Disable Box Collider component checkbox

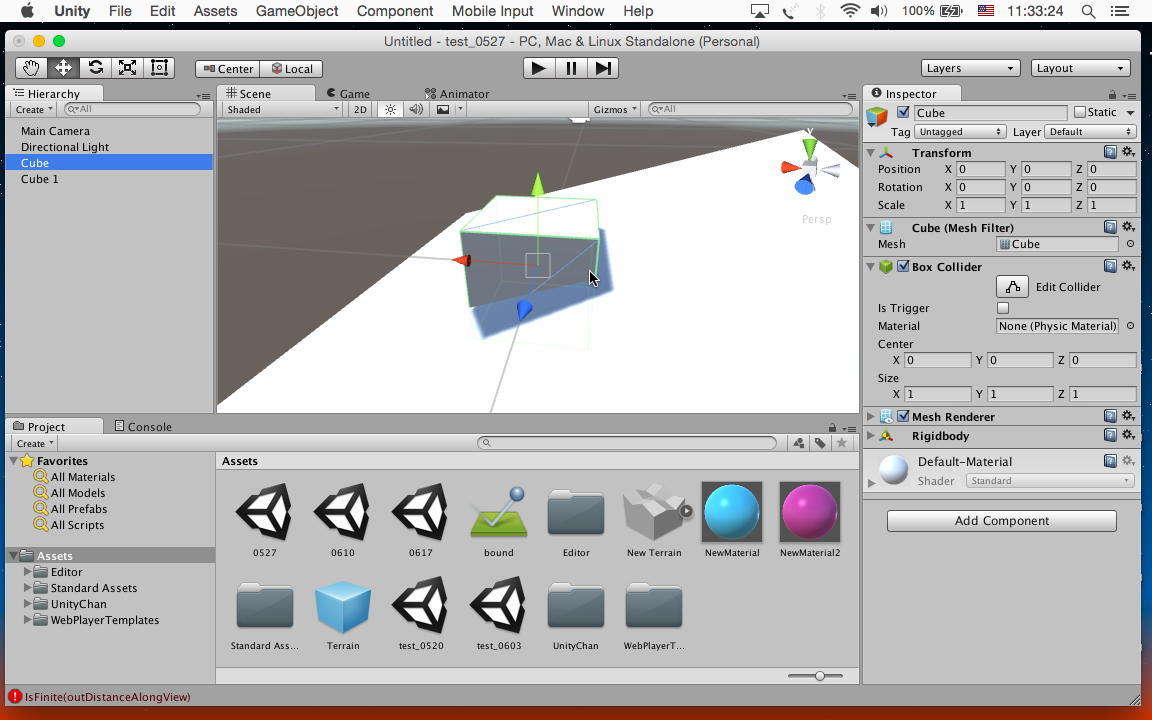pyautogui.click(x=903, y=266)
